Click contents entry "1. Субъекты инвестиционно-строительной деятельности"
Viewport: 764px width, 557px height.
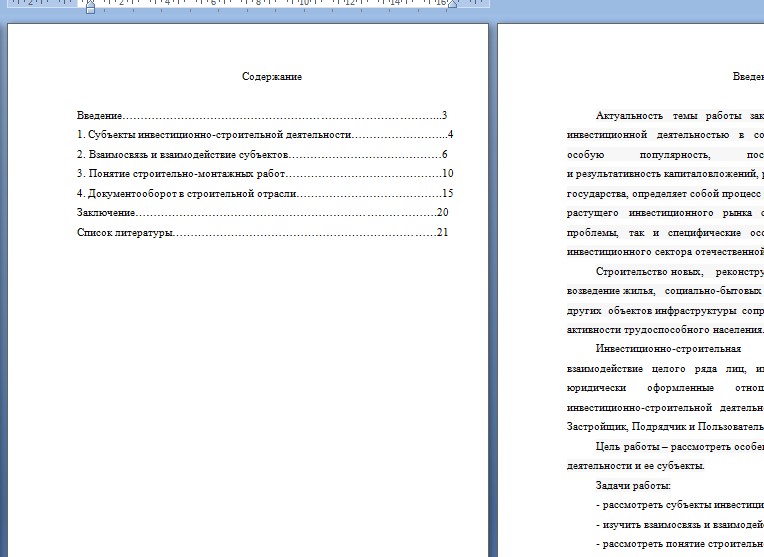[x=214, y=135]
